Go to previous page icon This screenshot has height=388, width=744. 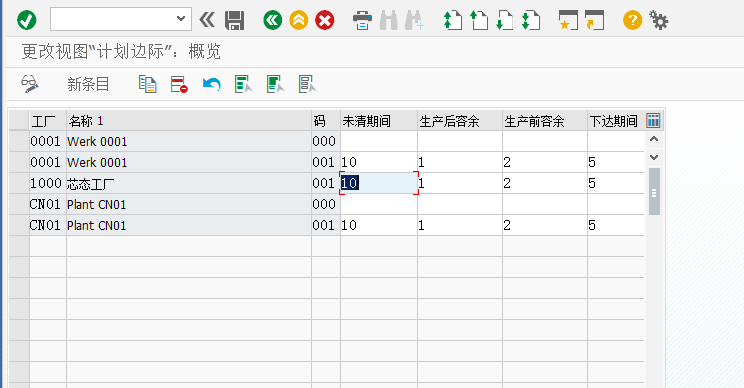(x=479, y=20)
